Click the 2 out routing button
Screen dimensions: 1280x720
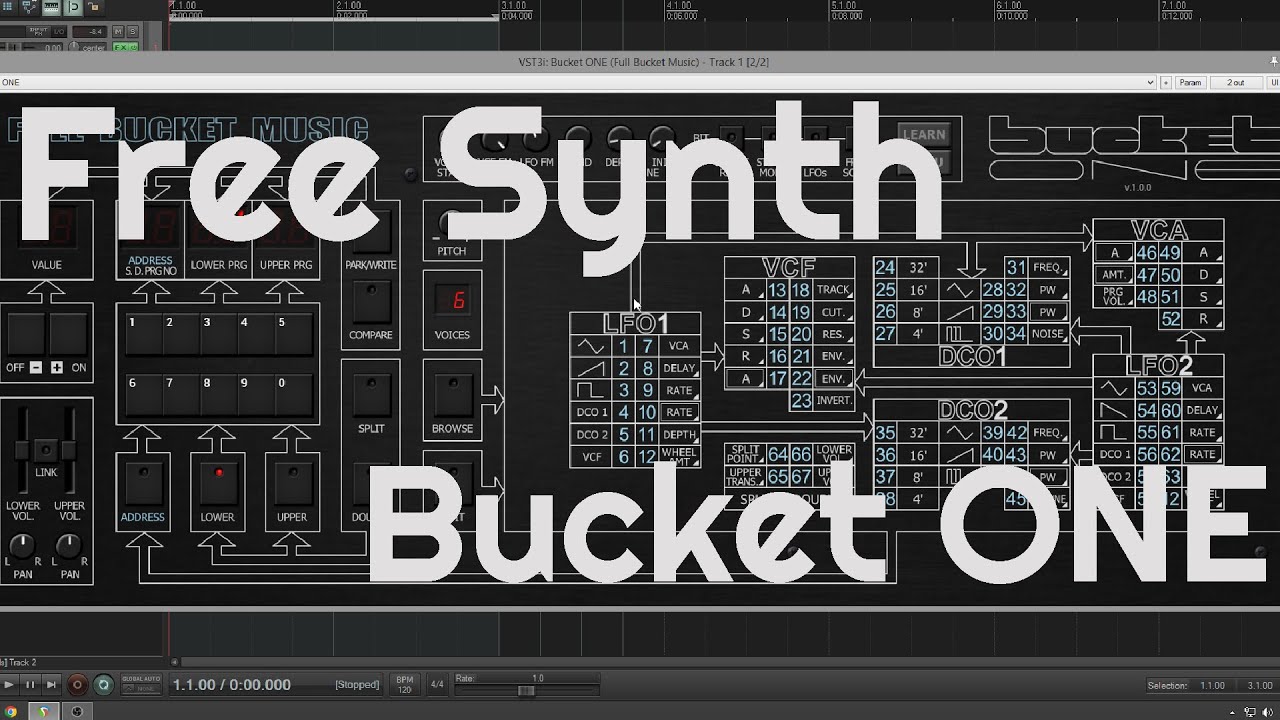tap(1236, 82)
